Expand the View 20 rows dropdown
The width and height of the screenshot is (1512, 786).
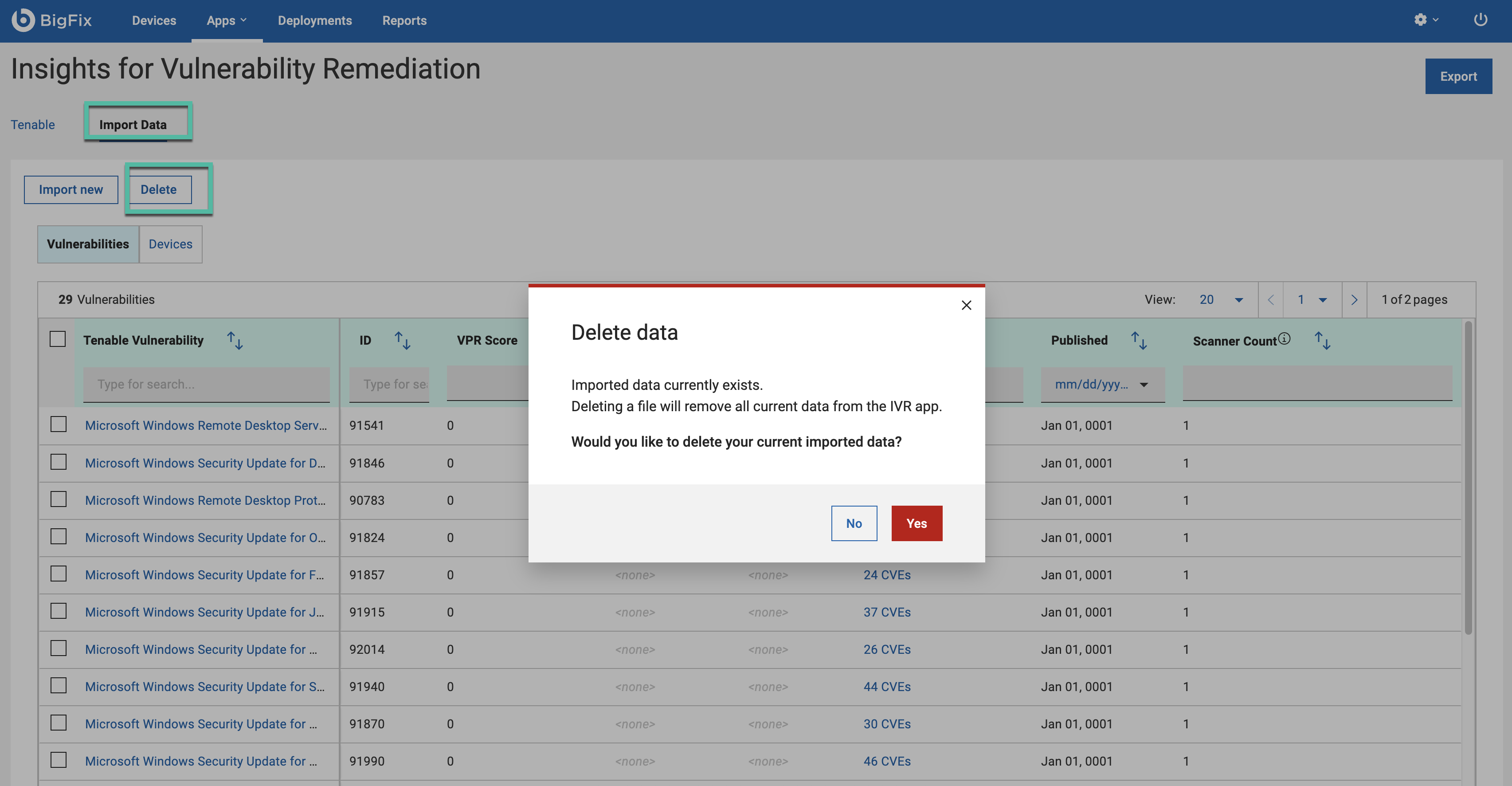point(1238,300)
